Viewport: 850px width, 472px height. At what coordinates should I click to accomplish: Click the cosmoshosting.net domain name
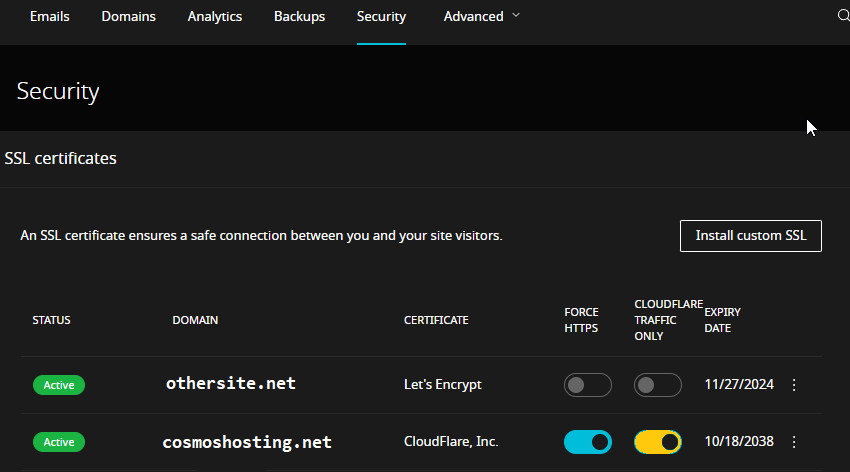247,442
